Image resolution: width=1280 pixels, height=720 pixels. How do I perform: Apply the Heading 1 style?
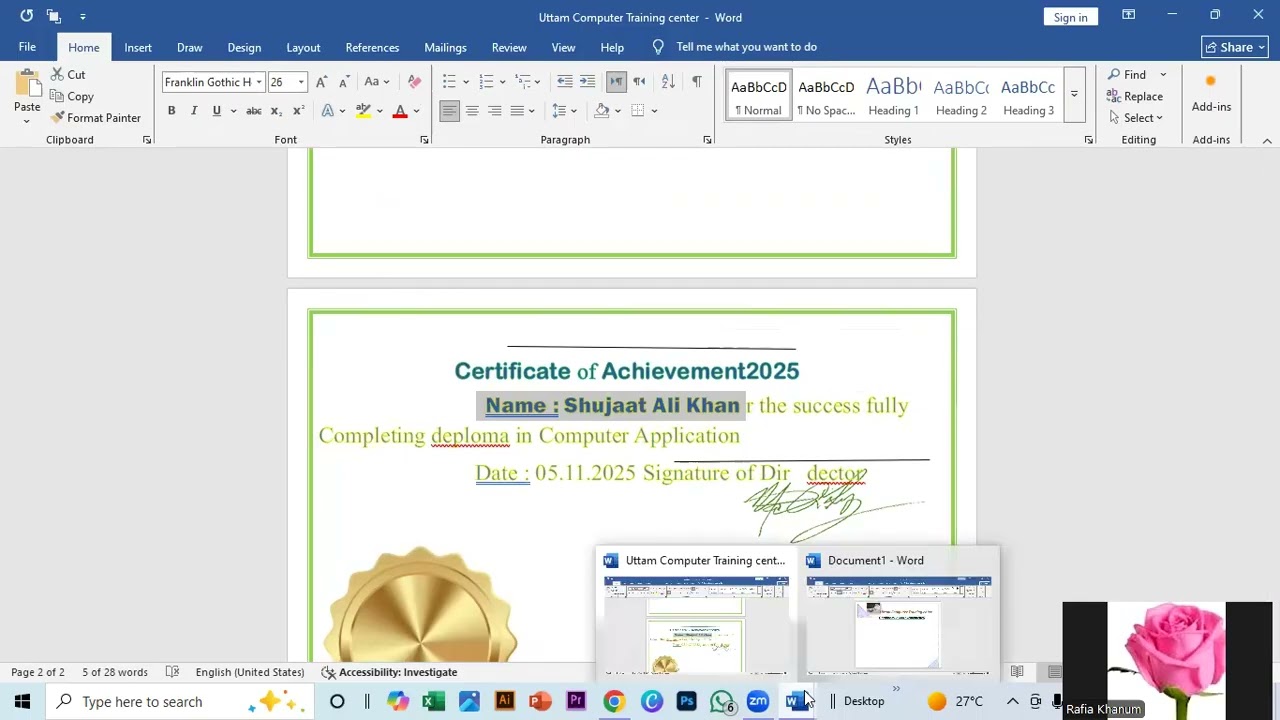coord(893,95)
